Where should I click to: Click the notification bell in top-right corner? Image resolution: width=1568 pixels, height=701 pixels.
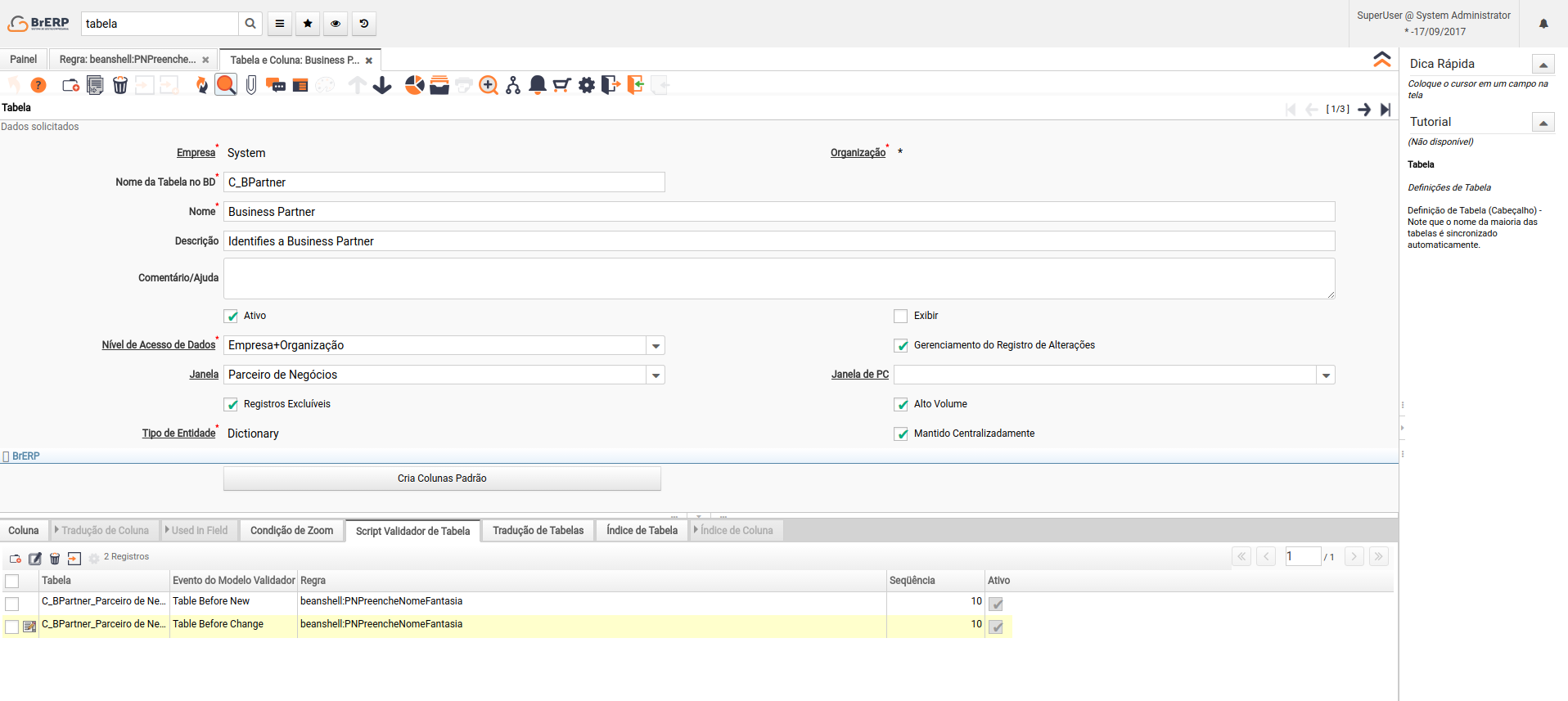pos(1543,24)
